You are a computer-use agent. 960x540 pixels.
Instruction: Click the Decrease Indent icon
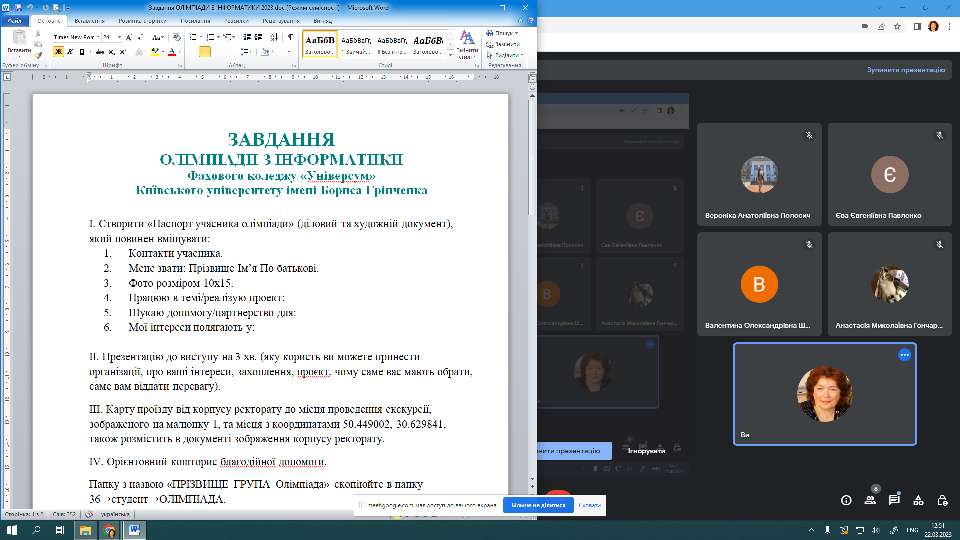pos(247,37)
